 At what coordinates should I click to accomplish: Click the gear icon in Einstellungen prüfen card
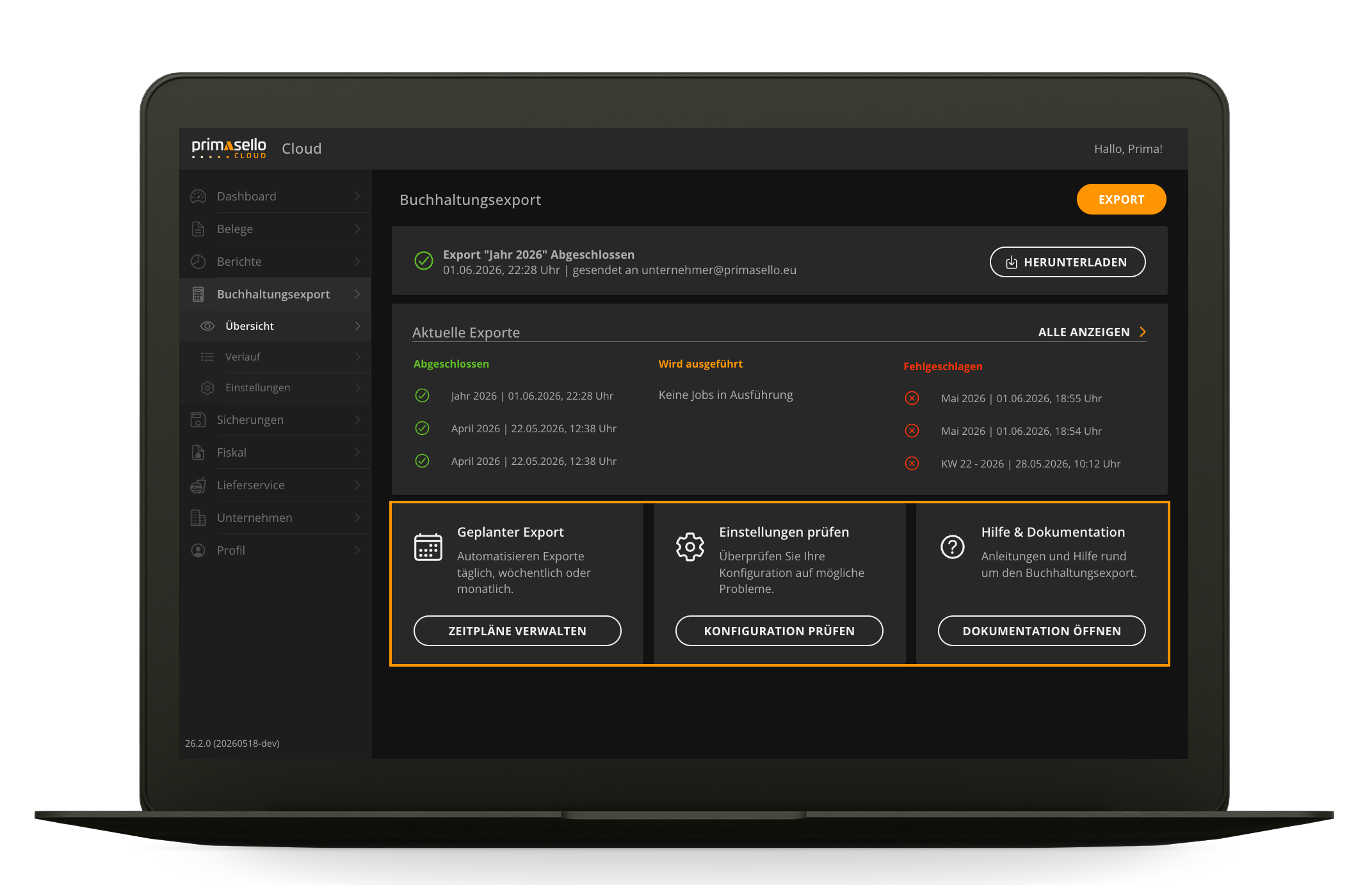[x=690, y=547]
